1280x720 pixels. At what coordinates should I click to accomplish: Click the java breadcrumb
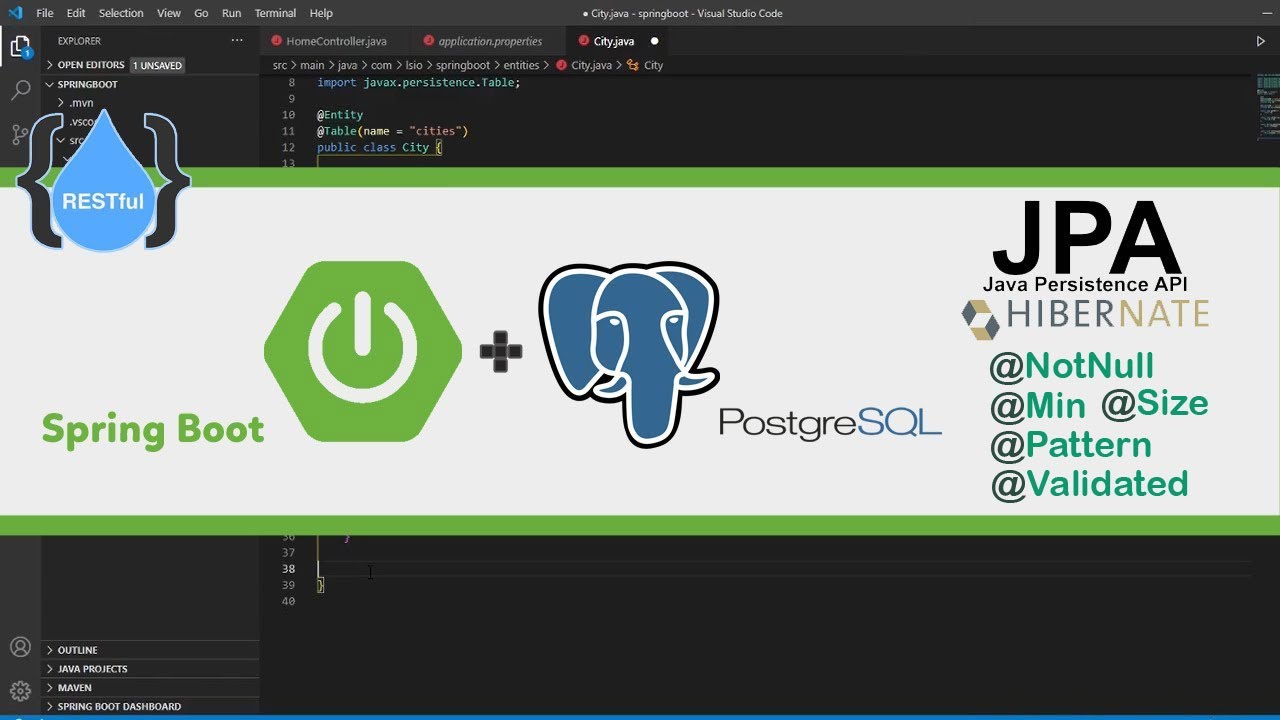[347, 65]
